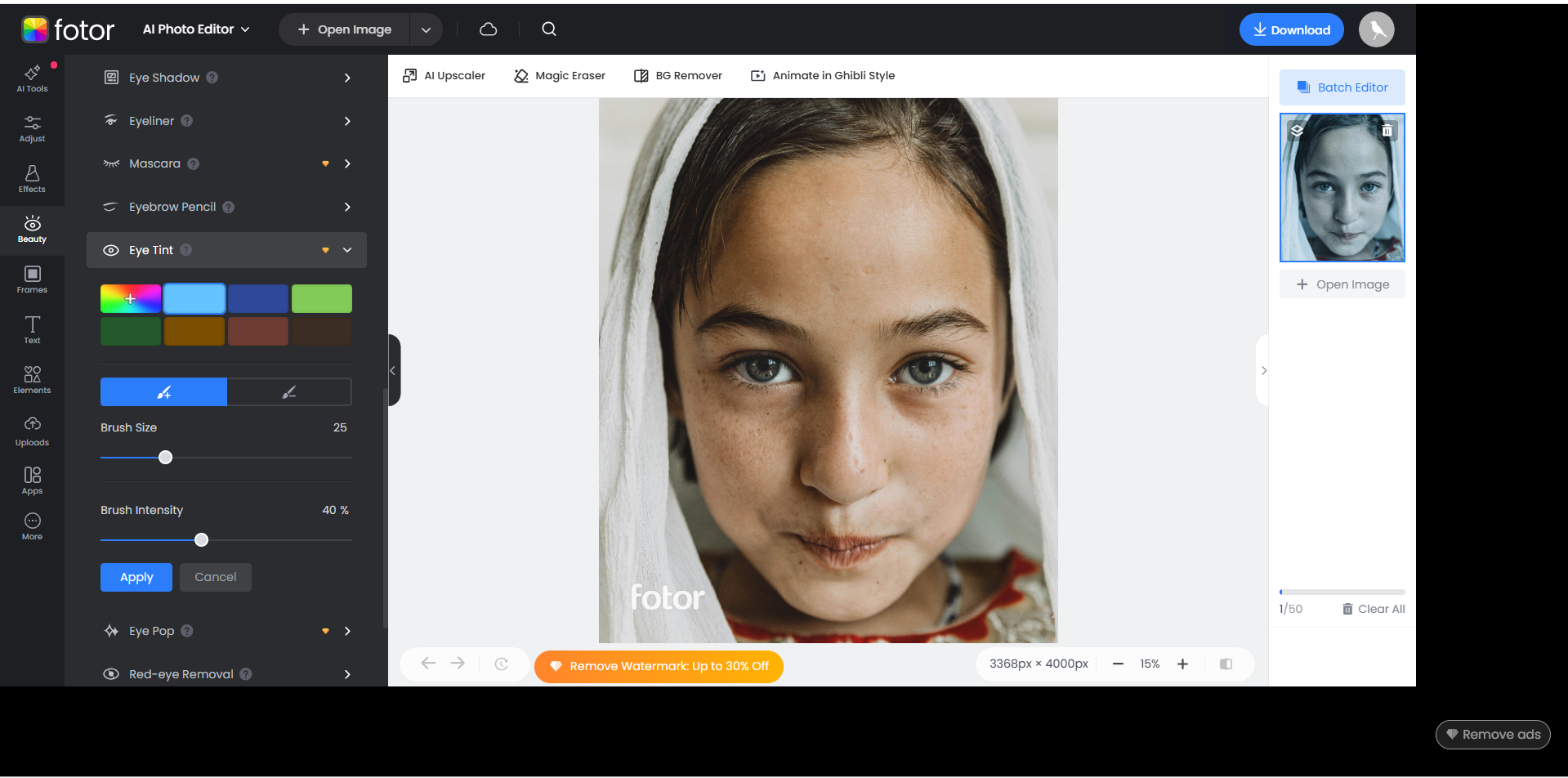Open the BG Remover tool
This screenshot has width=1568, height=778.
678,76
